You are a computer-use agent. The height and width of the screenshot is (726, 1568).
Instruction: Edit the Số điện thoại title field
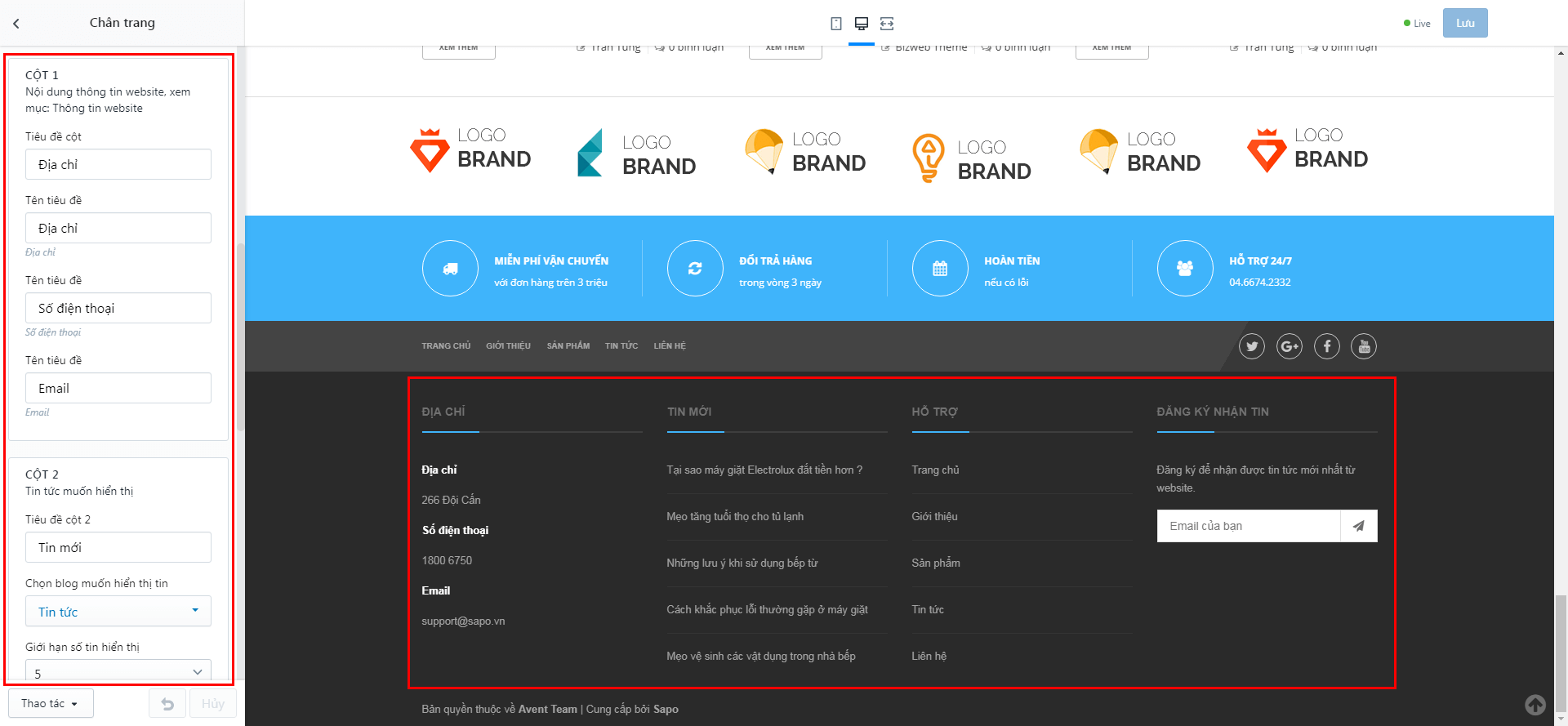pos(118,308)
